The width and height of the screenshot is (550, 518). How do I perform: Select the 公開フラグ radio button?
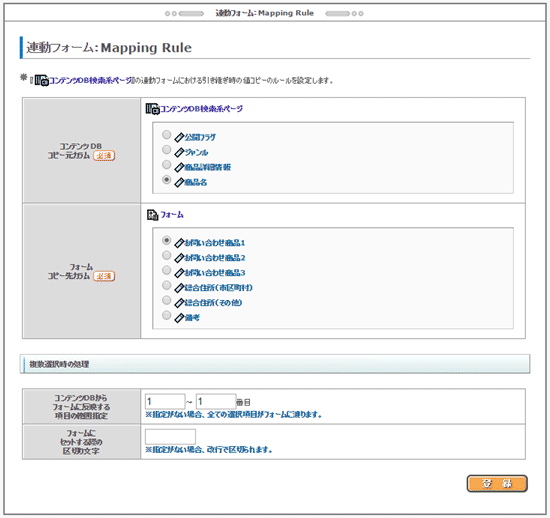coord(167,135)
